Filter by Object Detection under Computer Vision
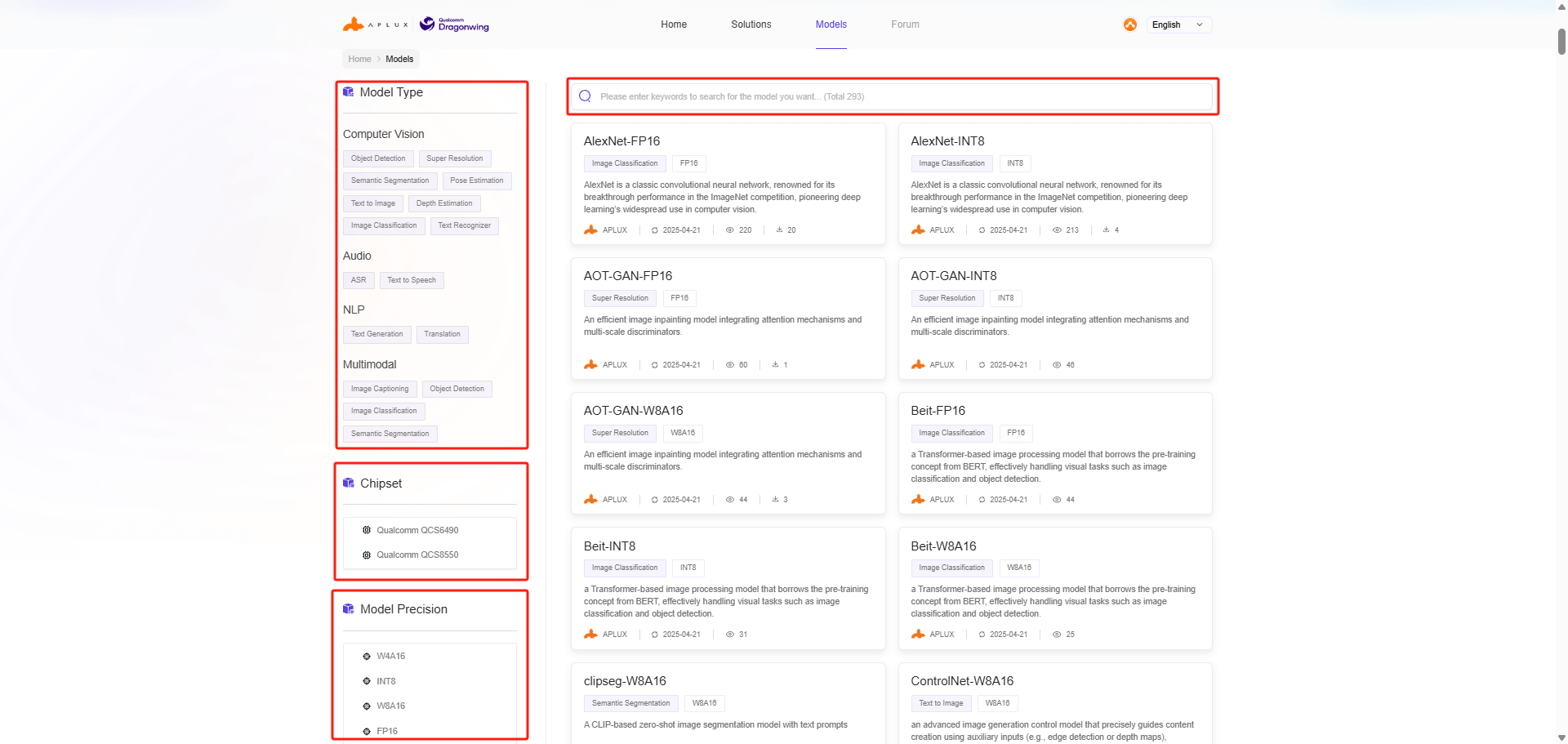Screen dimensions: 1568x744 [378, 158]
